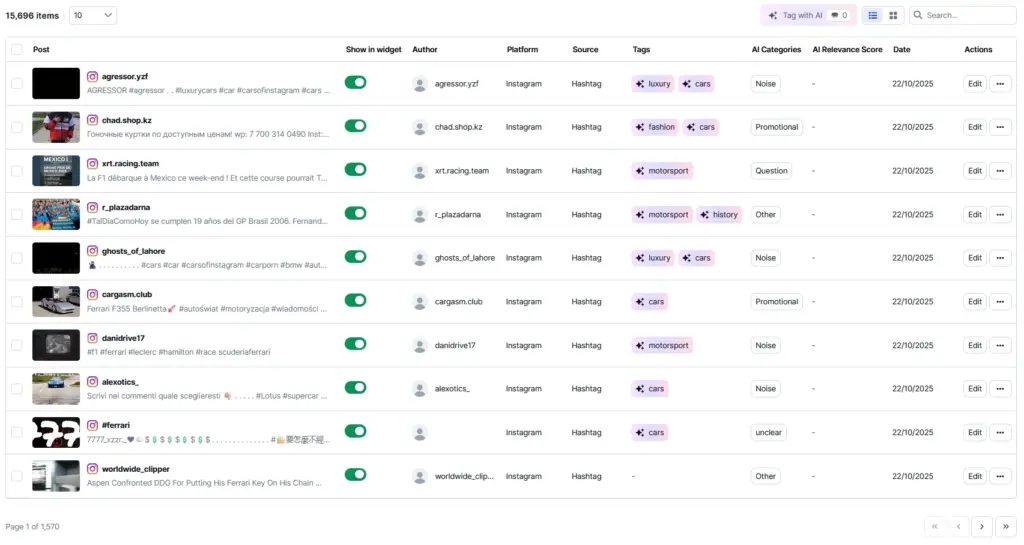Open the items per page dropdown
This screenshot has height=545, width=1024.
tap(93, 16)
